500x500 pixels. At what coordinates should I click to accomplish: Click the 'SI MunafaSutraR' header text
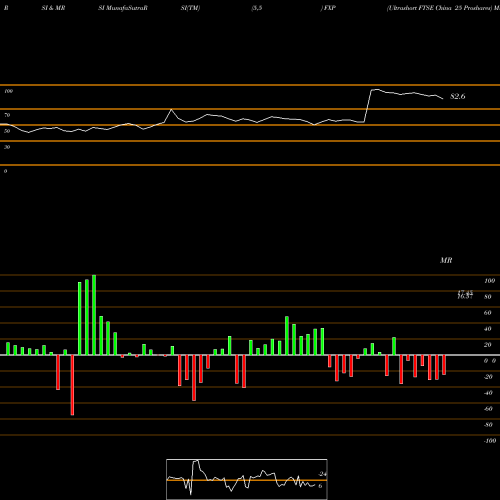pyautogui.click(x=123, y=8)
